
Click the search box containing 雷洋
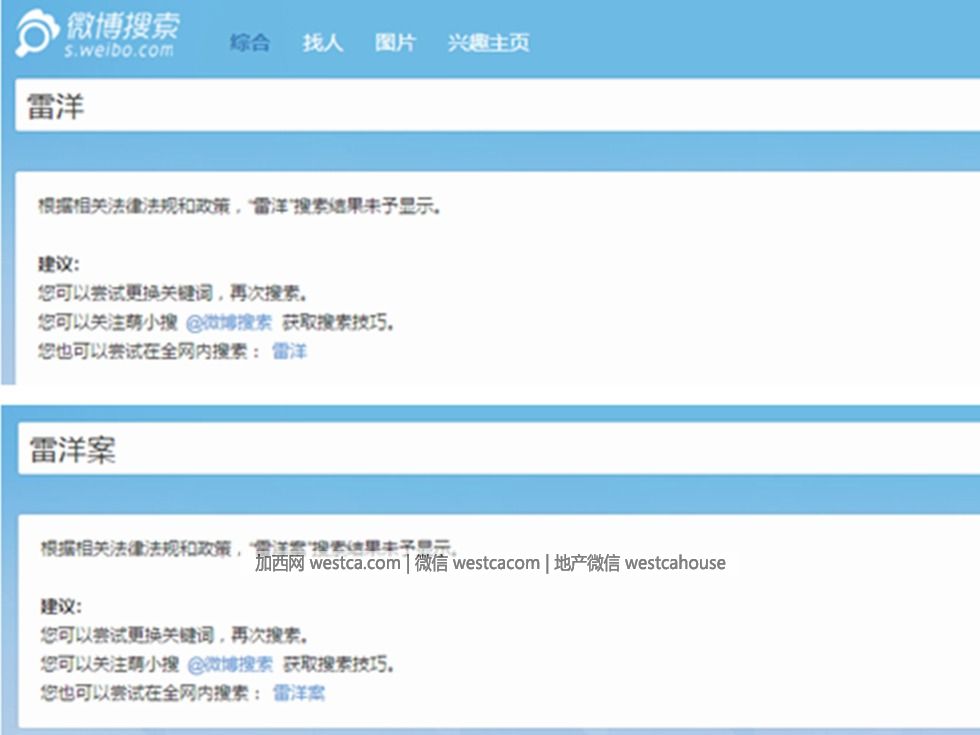tap(498, 106)
